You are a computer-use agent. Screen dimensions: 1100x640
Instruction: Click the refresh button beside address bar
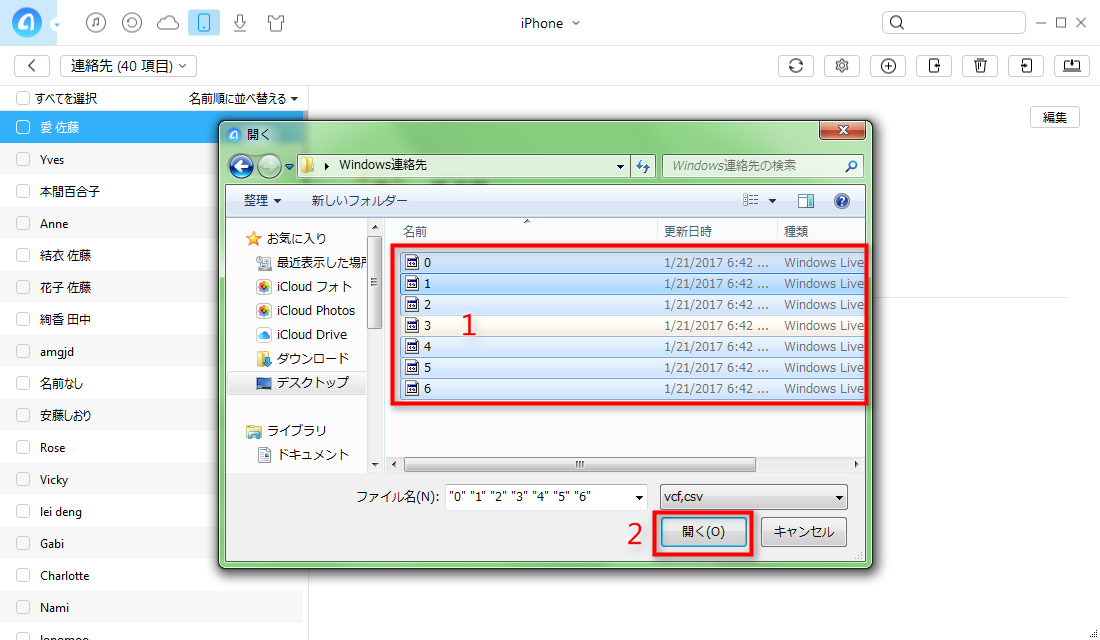(643, 166)
